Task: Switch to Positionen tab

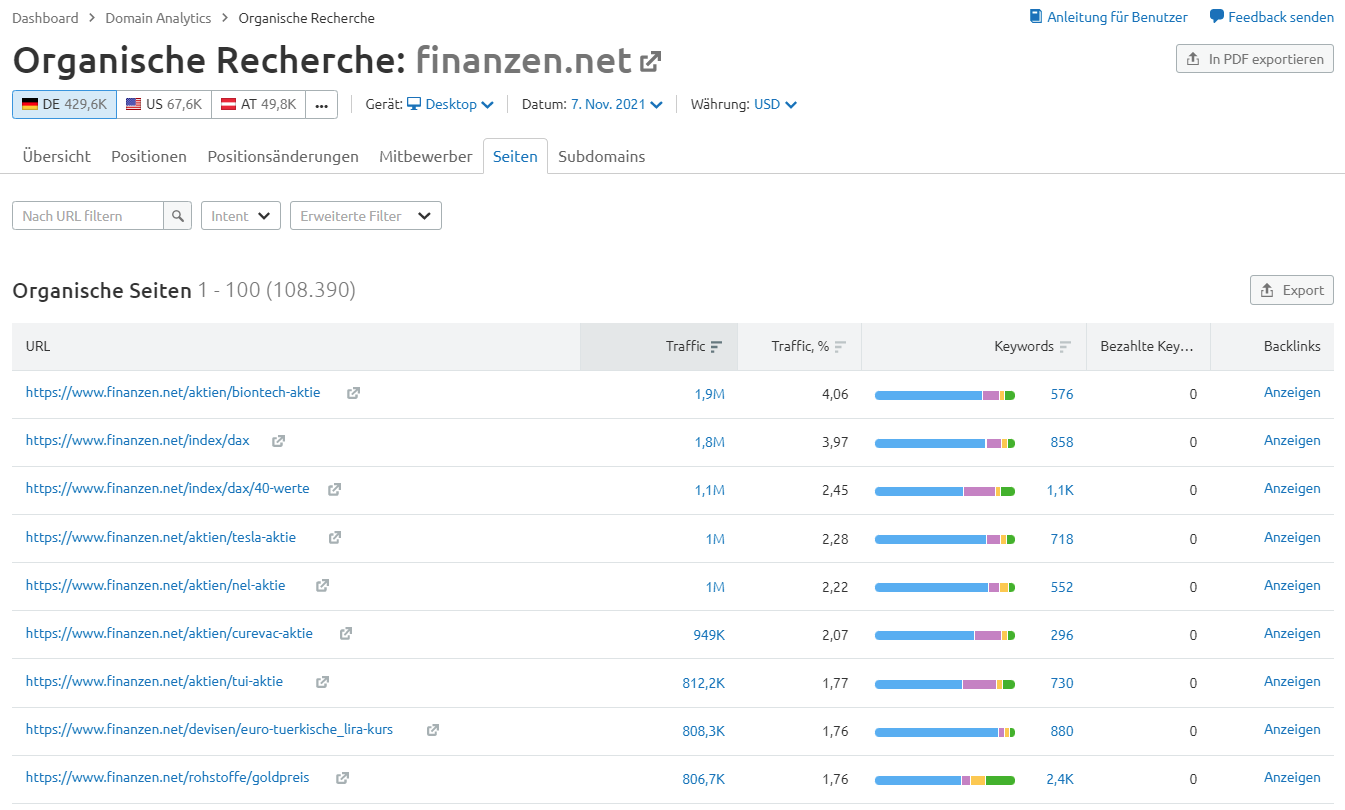Action: tap(149, 156)
